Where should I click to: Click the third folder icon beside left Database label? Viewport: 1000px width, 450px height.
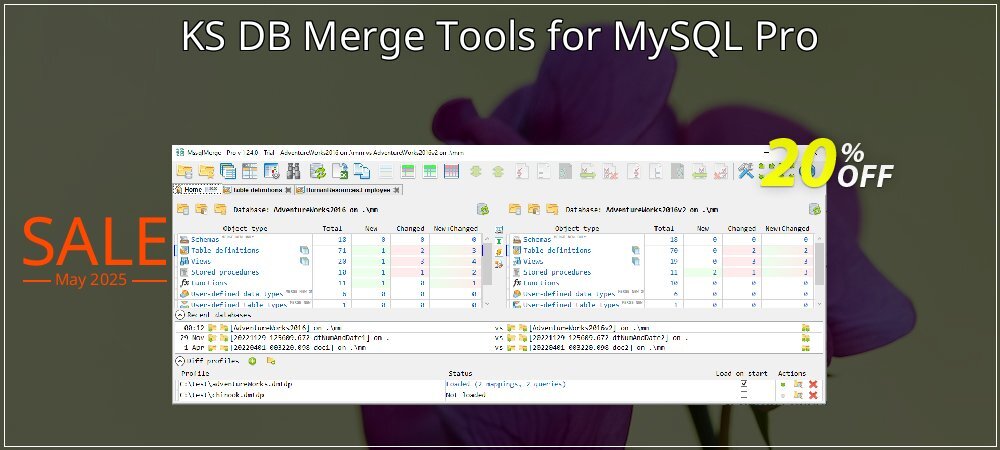220,209
